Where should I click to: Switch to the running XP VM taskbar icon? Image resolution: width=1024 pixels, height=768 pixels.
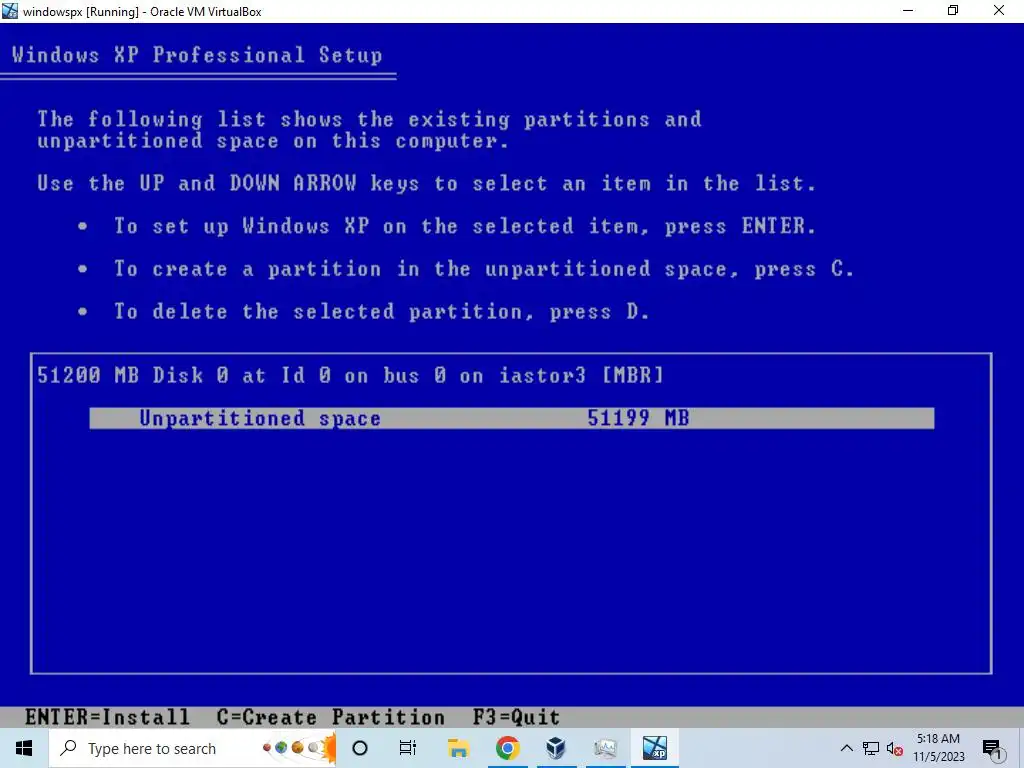tap(654, 748)
